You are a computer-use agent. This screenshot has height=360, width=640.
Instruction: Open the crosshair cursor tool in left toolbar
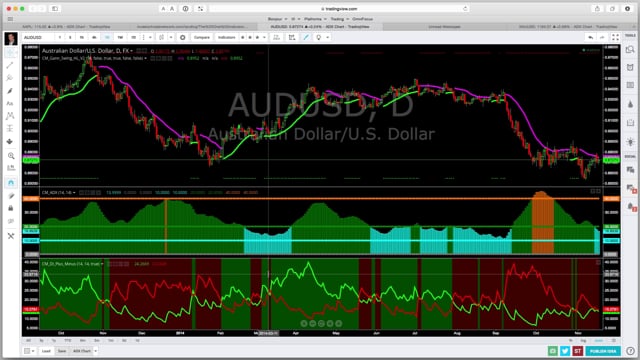(x=11, y=53)
